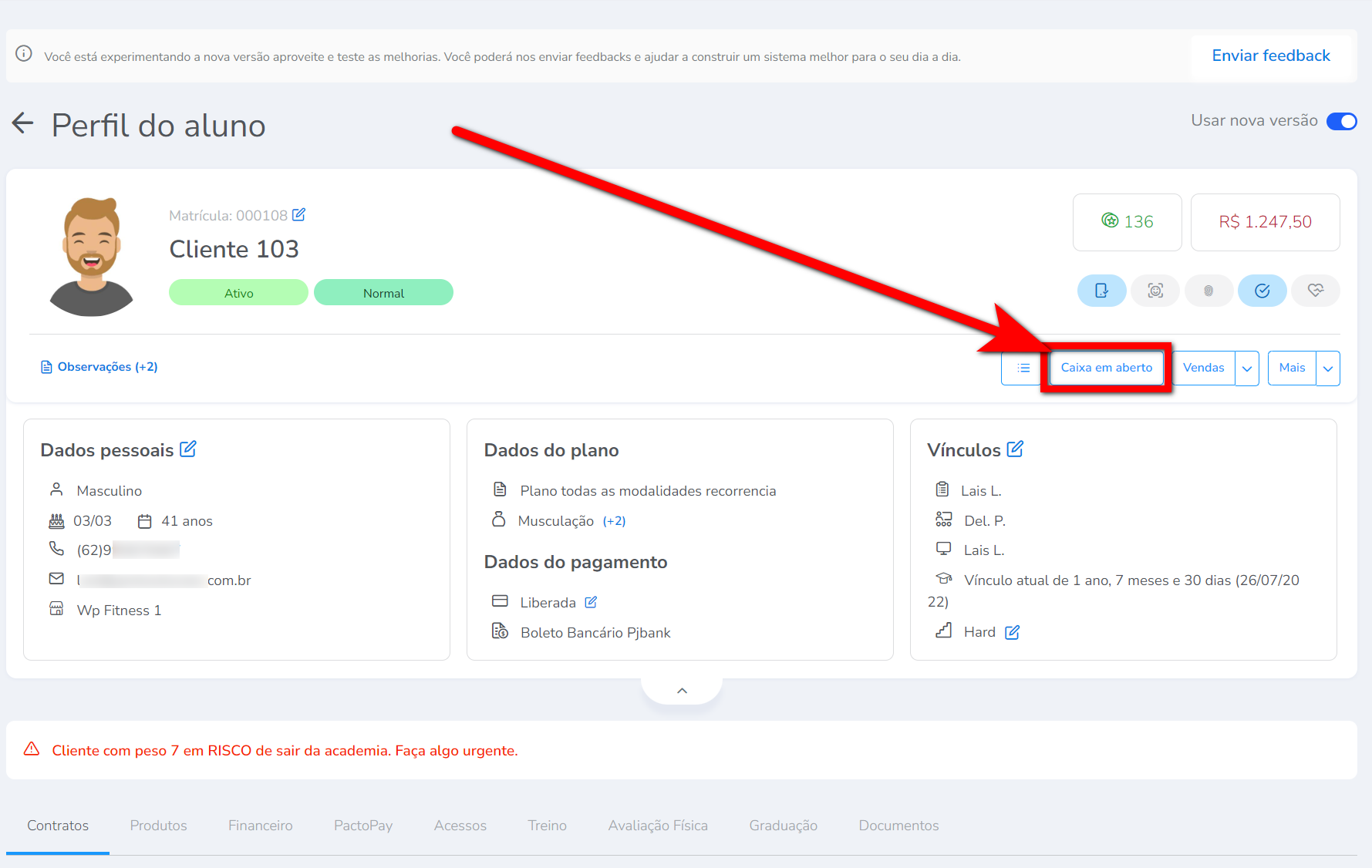Open the Observações (+2) link

(99, 367)
